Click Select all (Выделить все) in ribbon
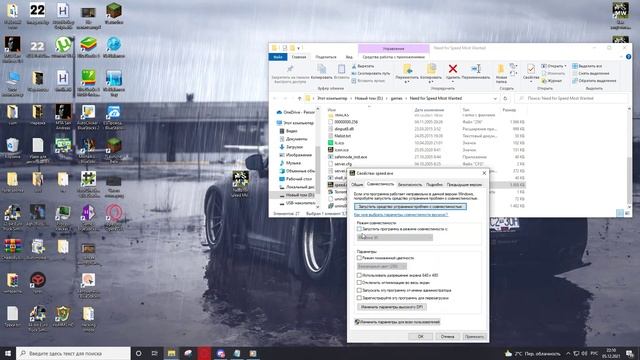This screenshot has height=360, width=640. tap(587, 66)
